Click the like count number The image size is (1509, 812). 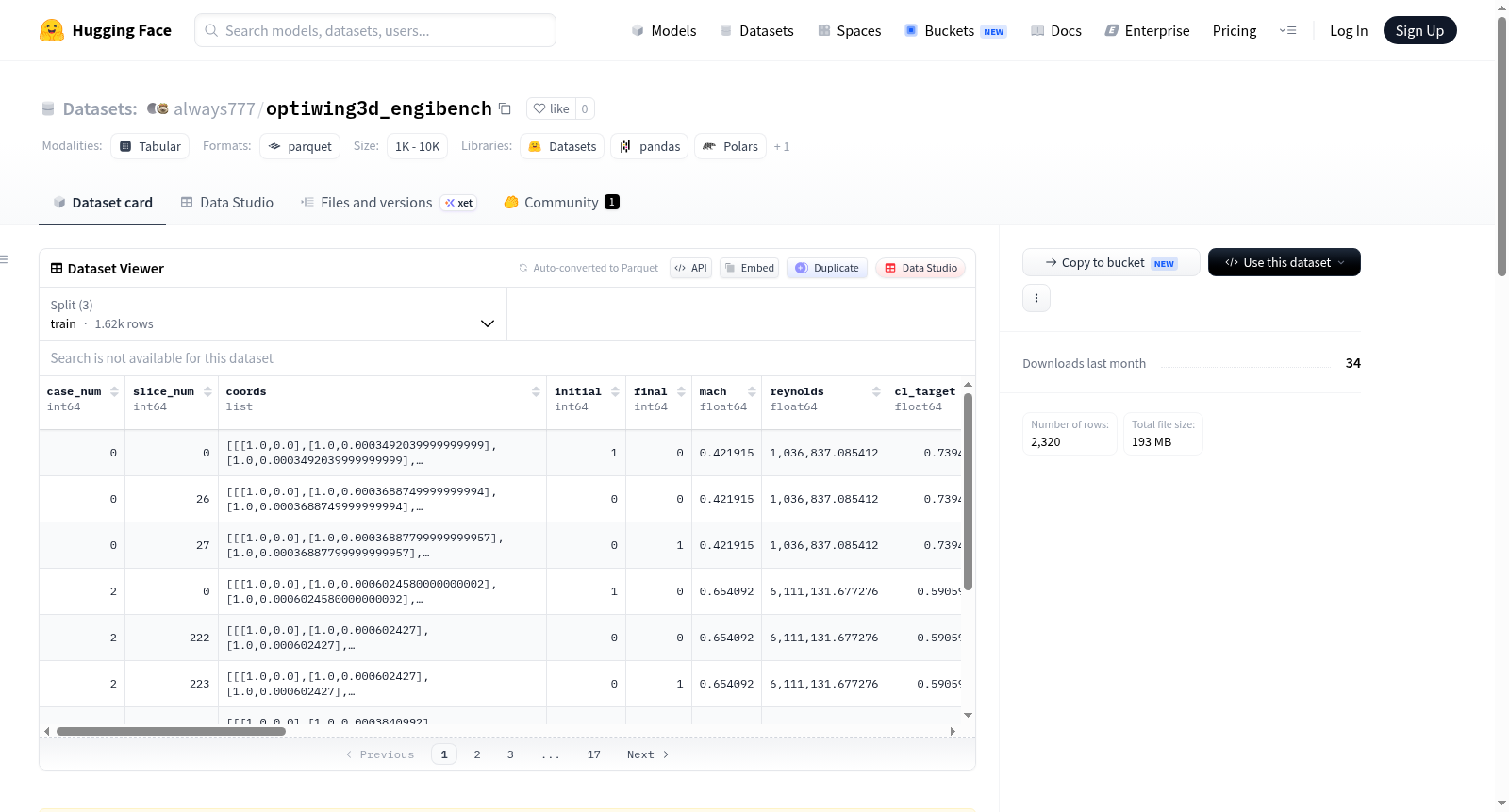coord(585,108)
